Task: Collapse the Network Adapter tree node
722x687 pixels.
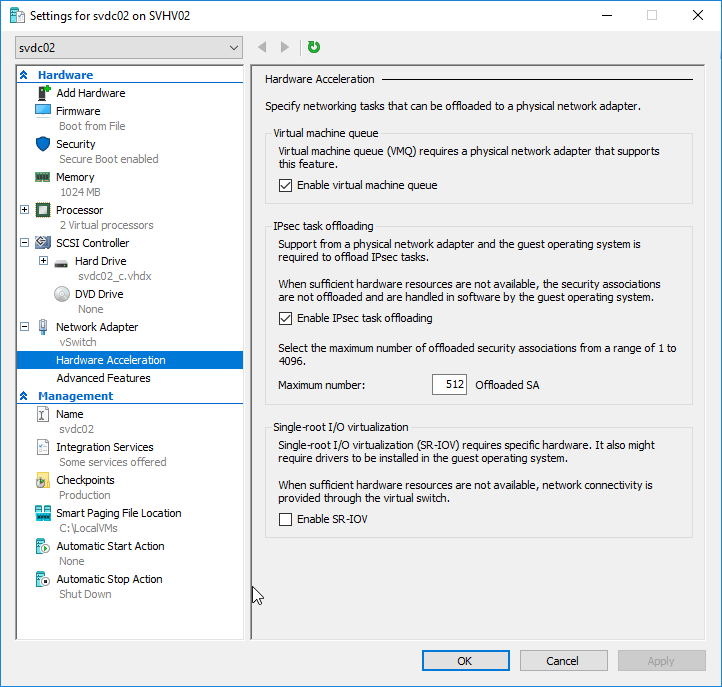Action: tap(25, 326)
